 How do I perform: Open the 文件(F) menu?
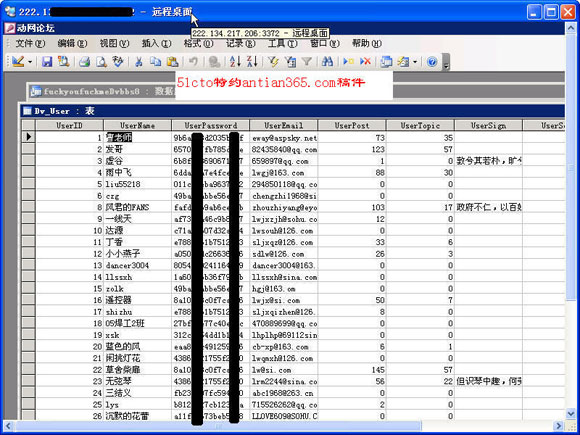coord(30,43)
